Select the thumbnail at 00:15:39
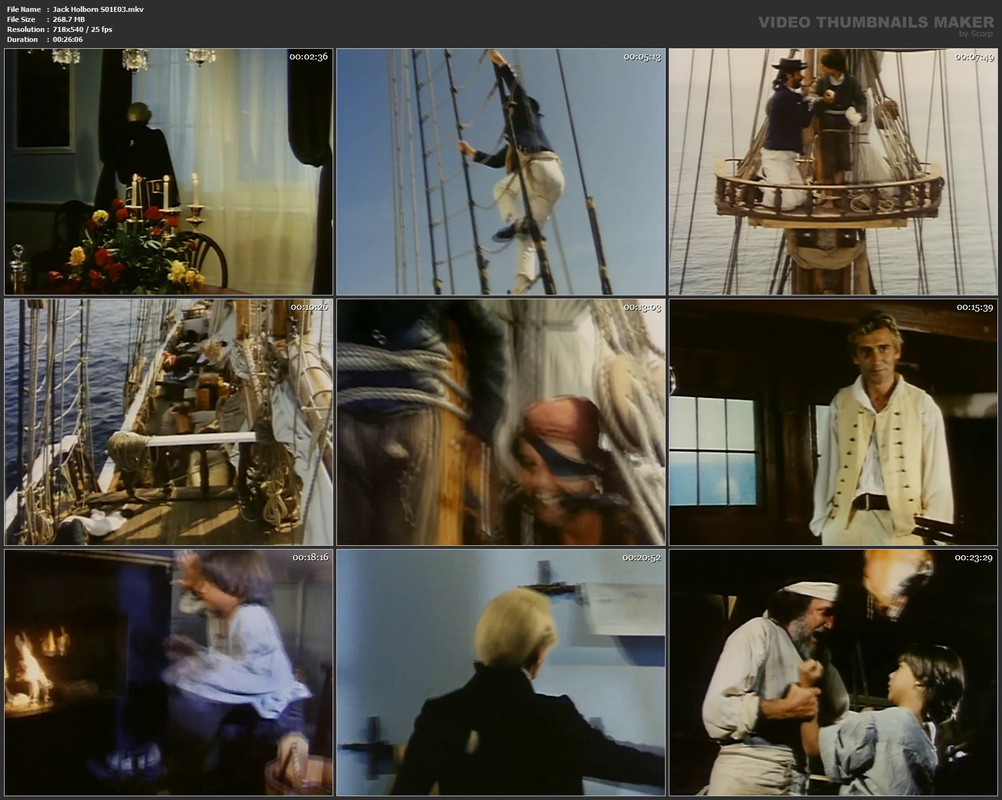 click(x=833, y=422)
